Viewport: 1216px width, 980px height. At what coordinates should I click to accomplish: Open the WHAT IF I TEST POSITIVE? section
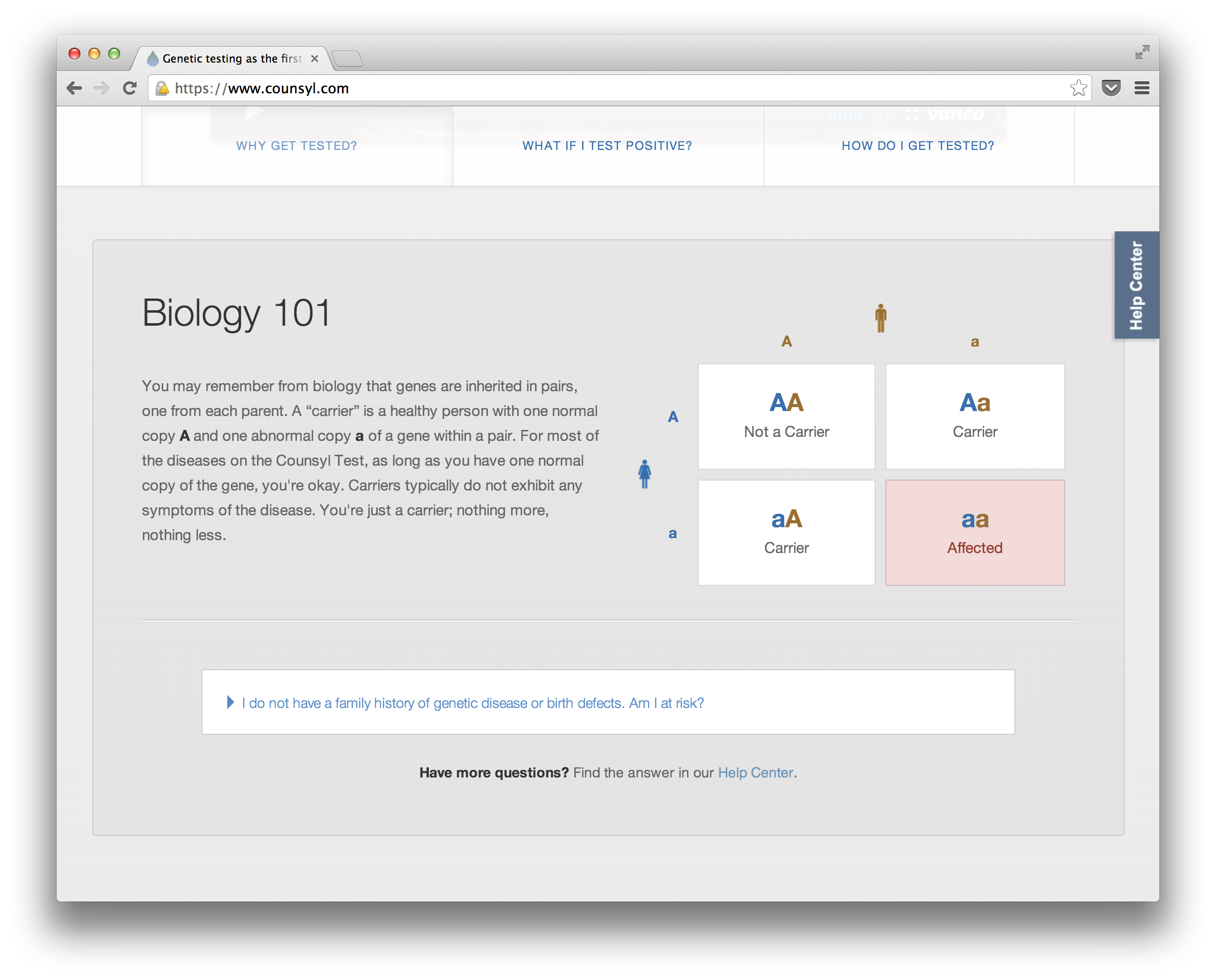coord(607,145)
